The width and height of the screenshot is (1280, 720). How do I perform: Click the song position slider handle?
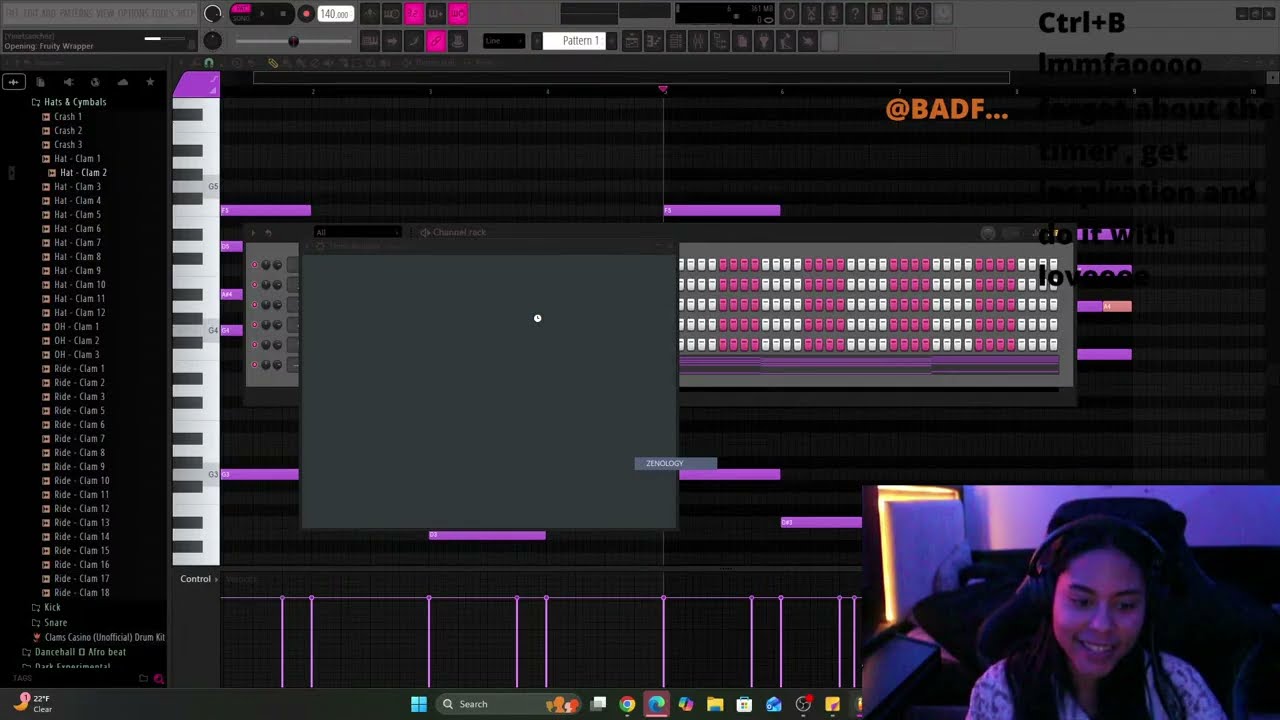coord(293,41)
